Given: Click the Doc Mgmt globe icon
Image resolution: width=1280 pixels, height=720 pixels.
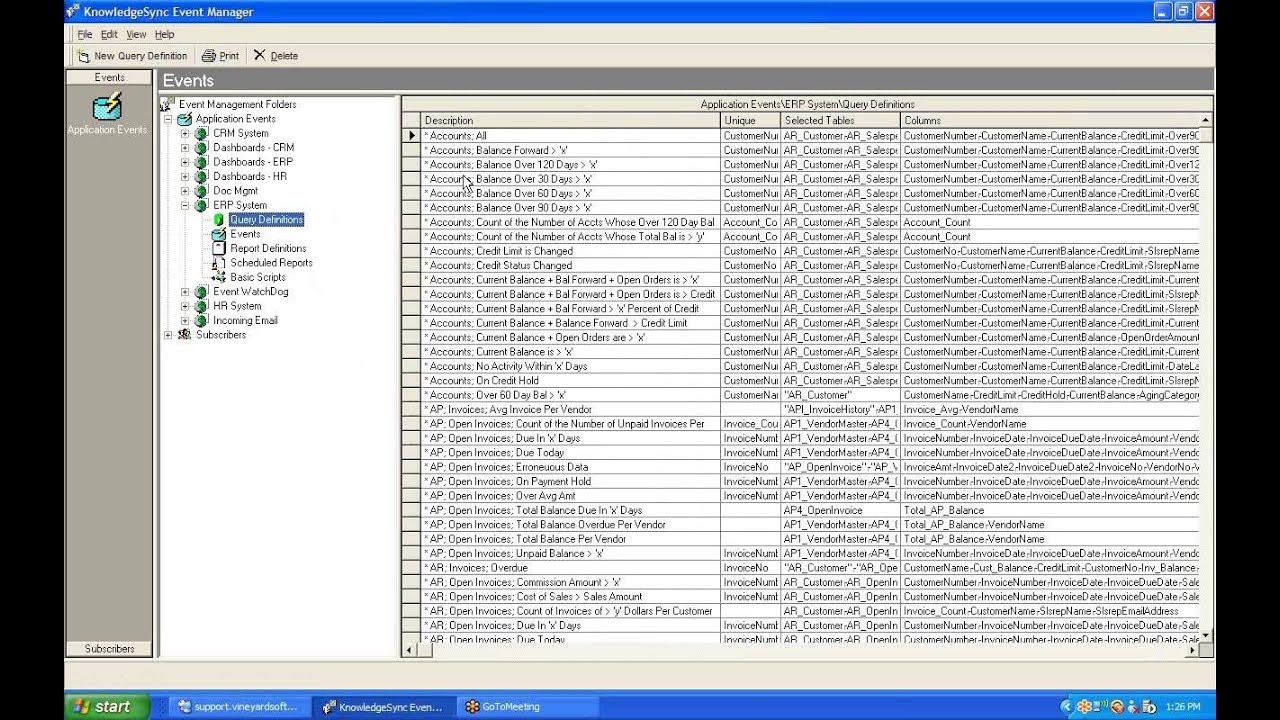Looking at the screenshot, I should pos(201,191).
